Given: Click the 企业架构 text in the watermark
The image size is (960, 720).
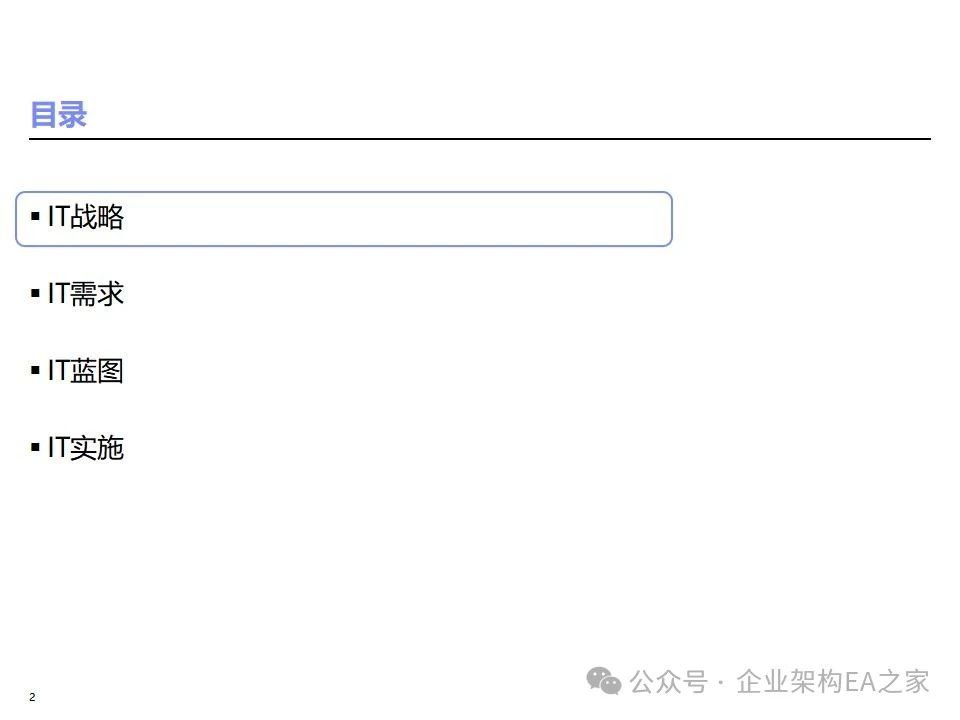Looking at the screenshot, I should 790,682.
